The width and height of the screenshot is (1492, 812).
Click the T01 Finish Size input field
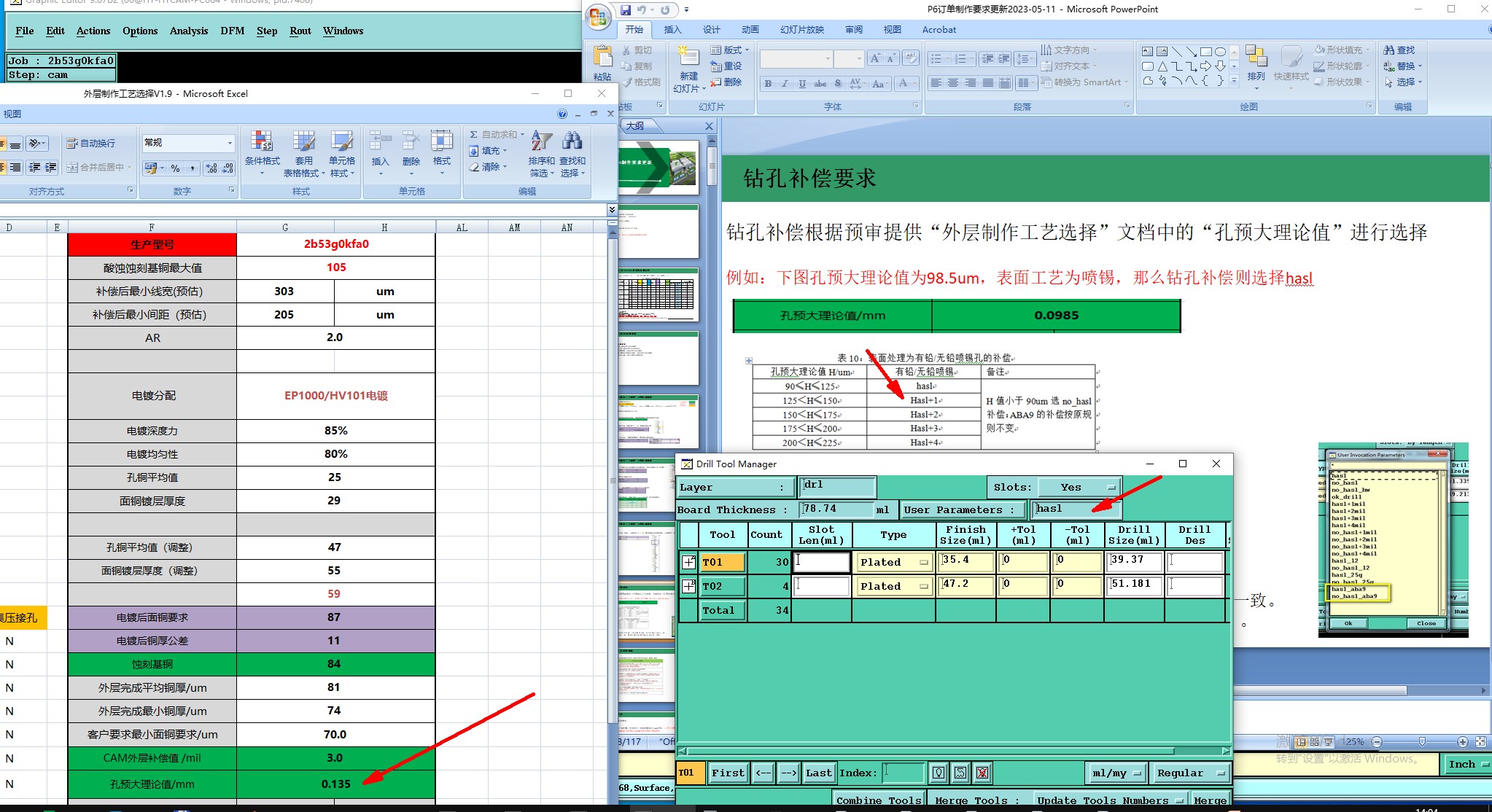(x=965, y=561)
